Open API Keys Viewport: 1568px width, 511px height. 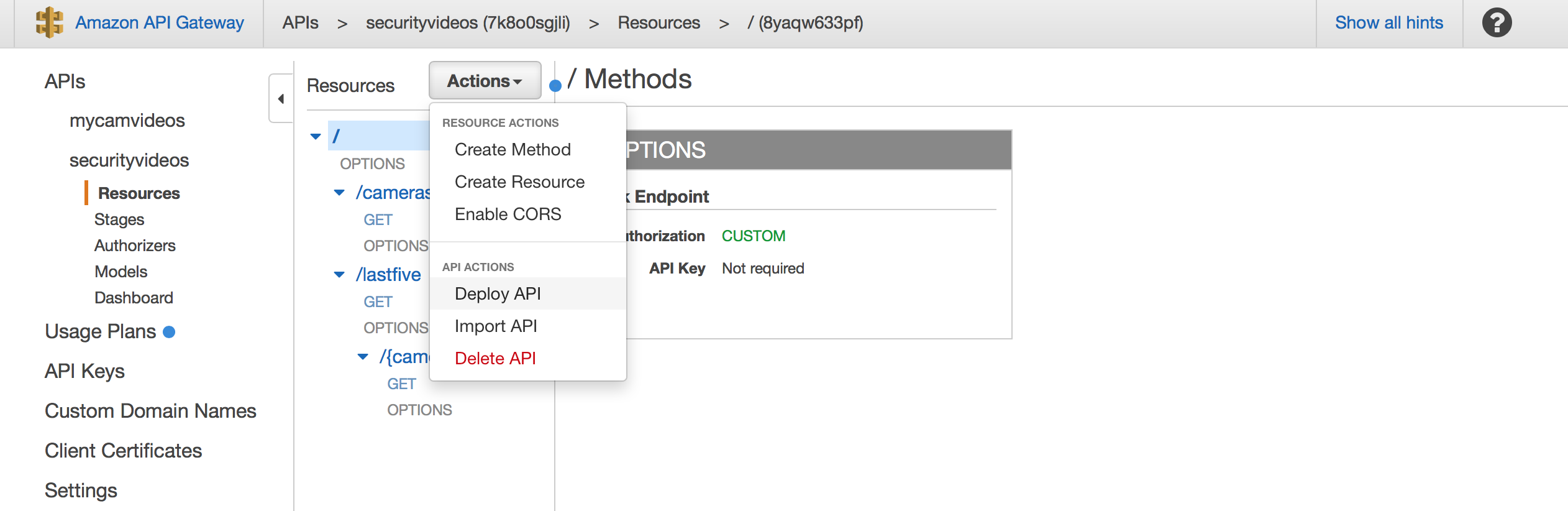point(84,371)
